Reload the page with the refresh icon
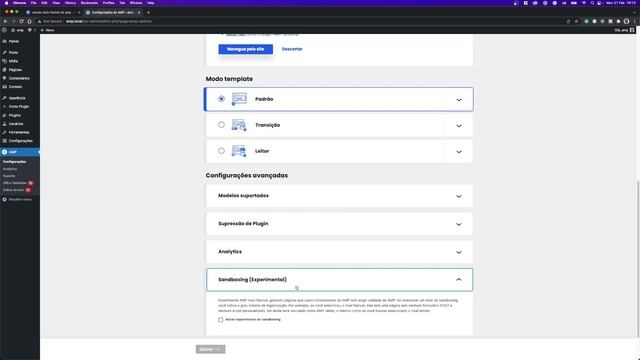 coord(21,21)
